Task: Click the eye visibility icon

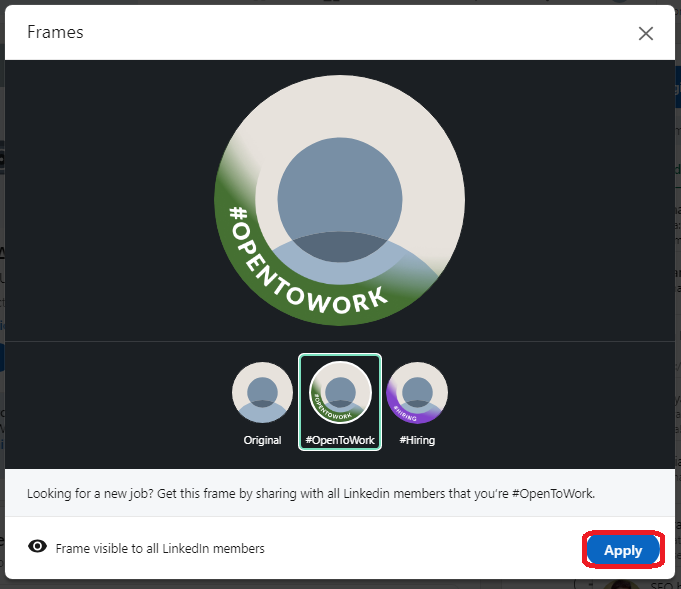Action: pyautogui.click(x=37, y=546)
